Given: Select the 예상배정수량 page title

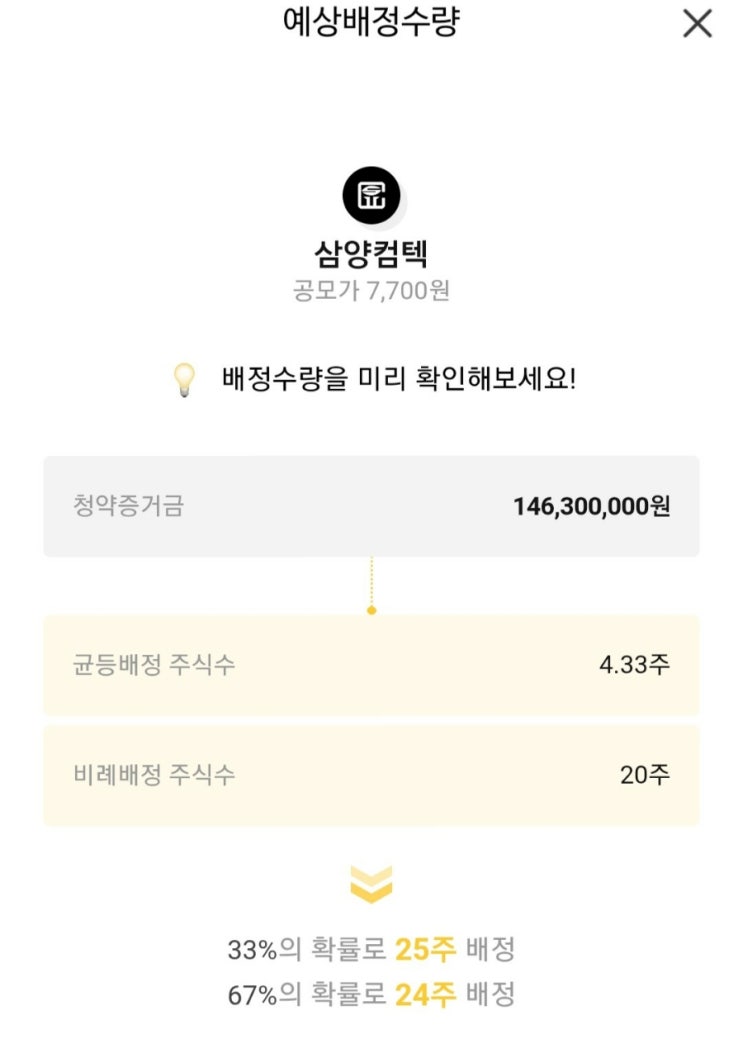Looking at the screenshot, I should (371, 21).
